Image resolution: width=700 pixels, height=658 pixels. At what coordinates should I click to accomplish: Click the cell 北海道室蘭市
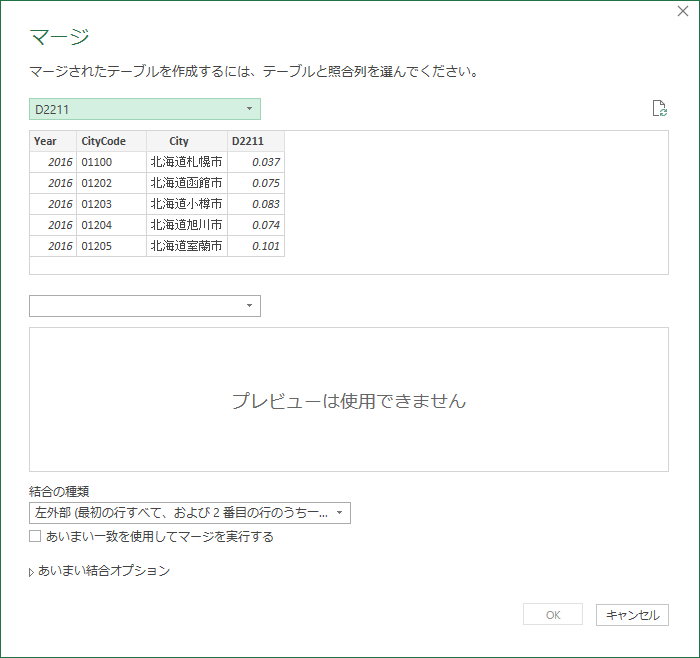(x=186, y=246)
